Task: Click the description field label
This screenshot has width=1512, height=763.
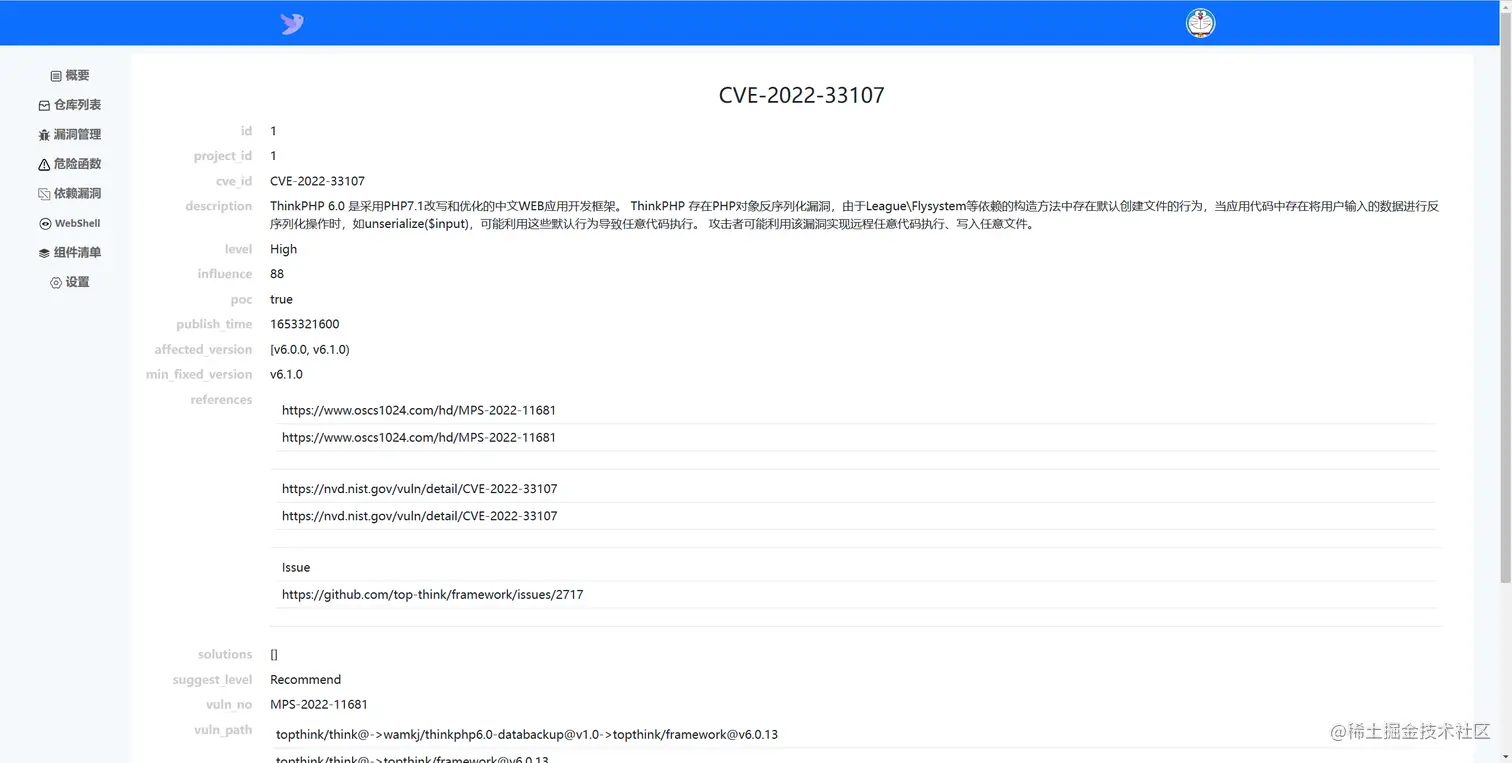Action: coord(219,206)
